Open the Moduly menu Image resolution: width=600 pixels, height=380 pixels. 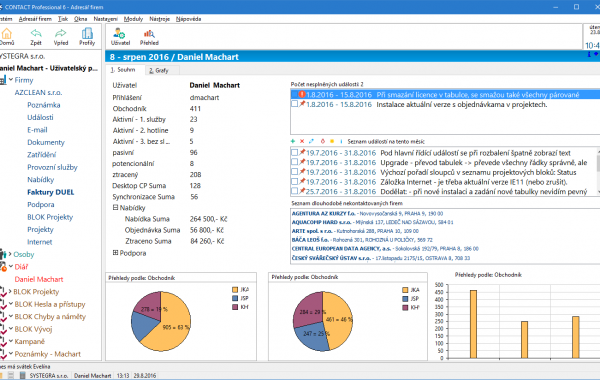tap(133, 19)
